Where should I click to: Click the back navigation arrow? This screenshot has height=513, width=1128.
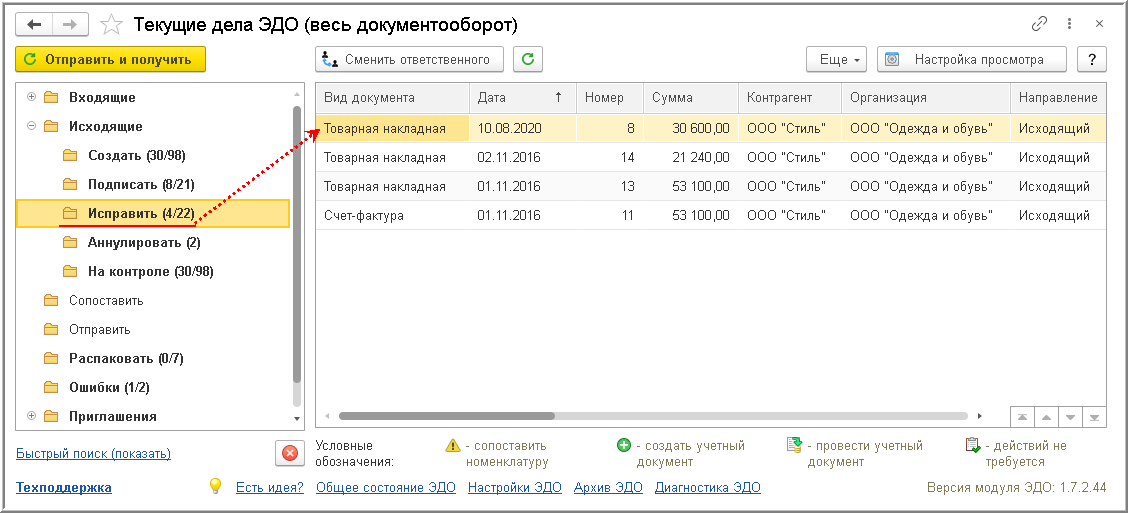coord(34,24)
